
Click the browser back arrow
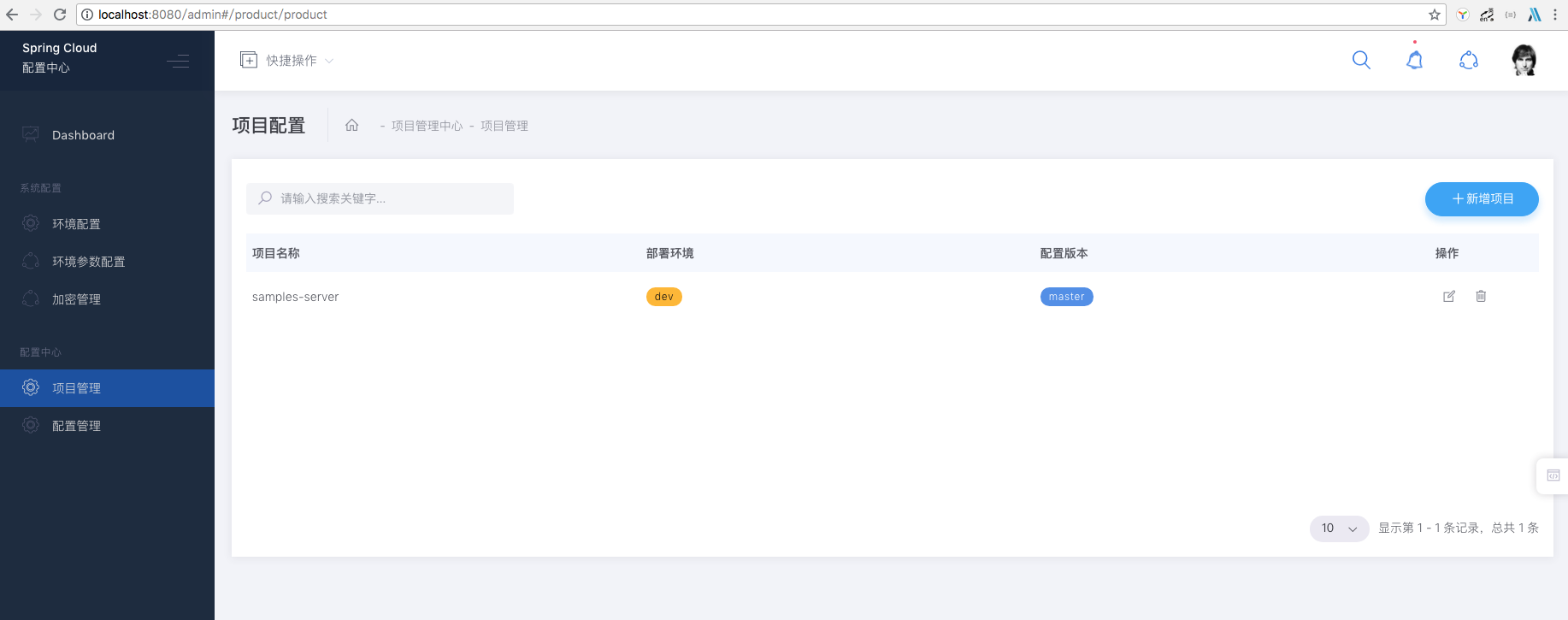point(12,15)
